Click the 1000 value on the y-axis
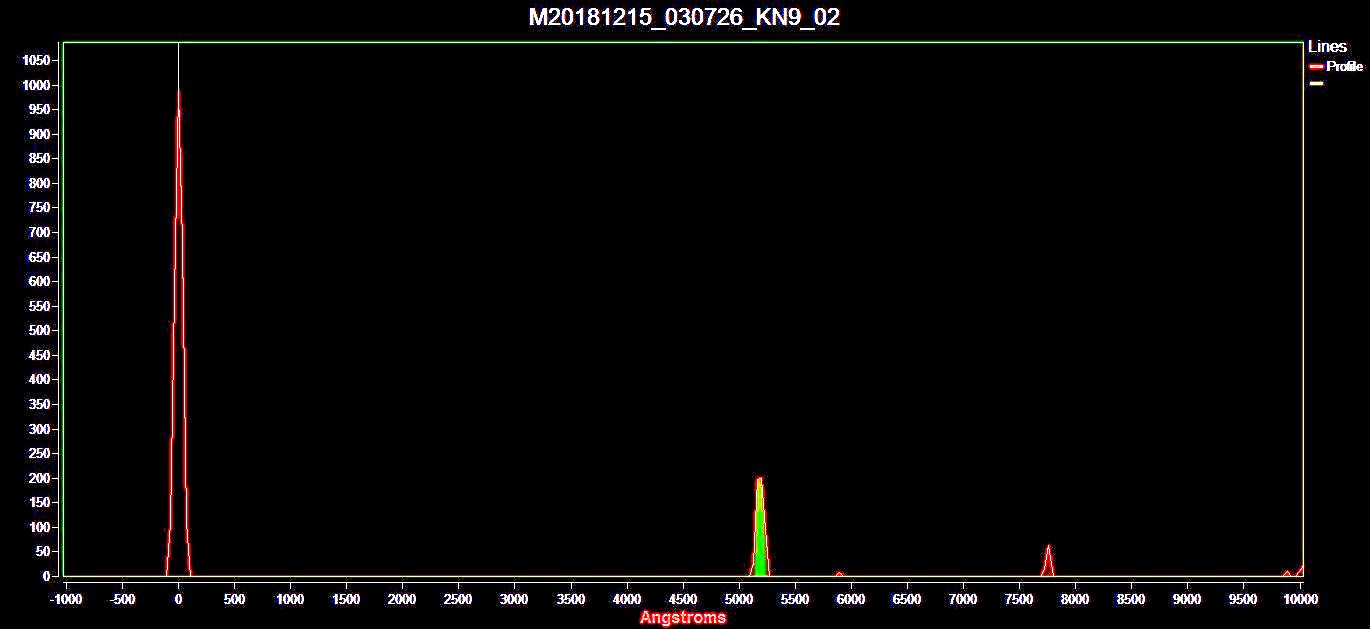The height and width of the screenshot is (630, 1372). tap(36, 86)
